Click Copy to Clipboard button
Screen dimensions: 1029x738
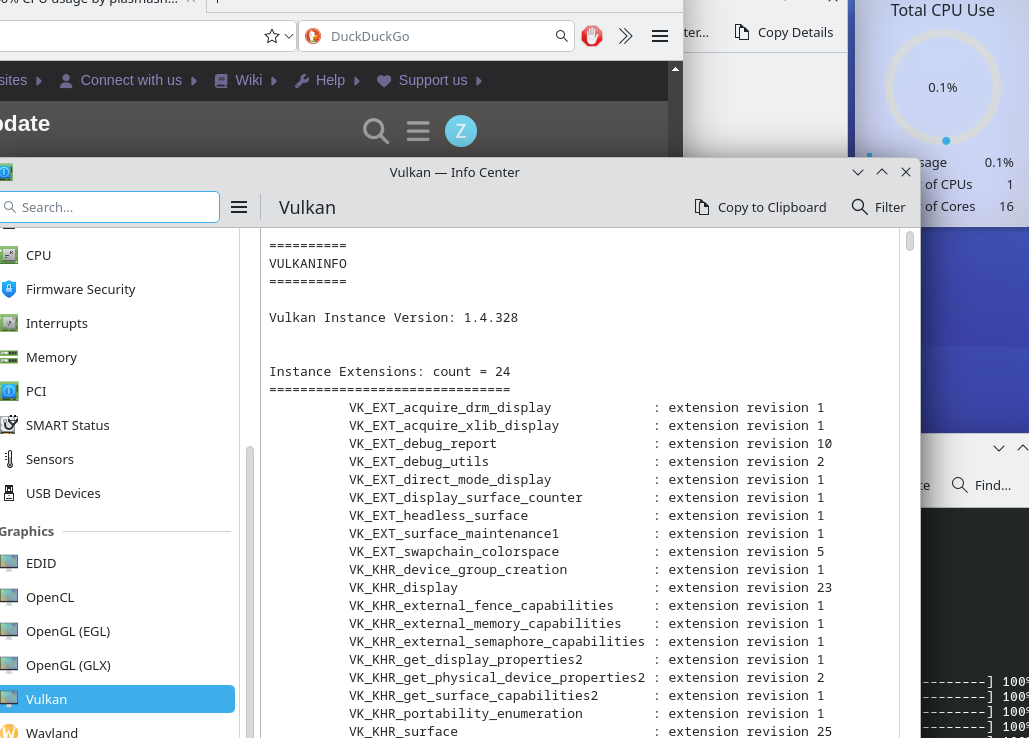(x=760, y=207)
